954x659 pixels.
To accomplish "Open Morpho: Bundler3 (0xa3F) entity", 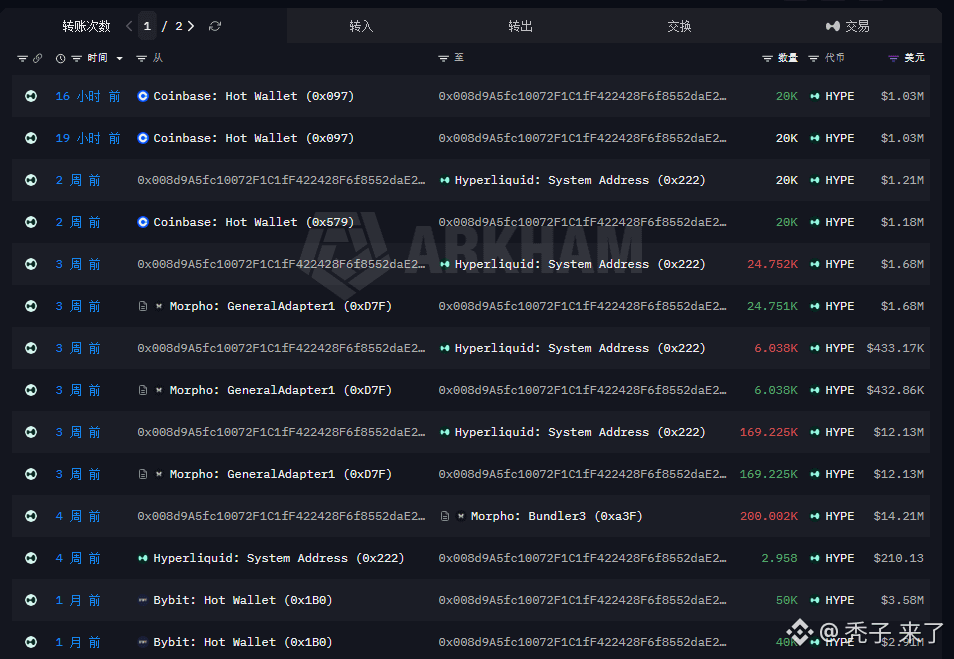I will click(x=556, y=516).
